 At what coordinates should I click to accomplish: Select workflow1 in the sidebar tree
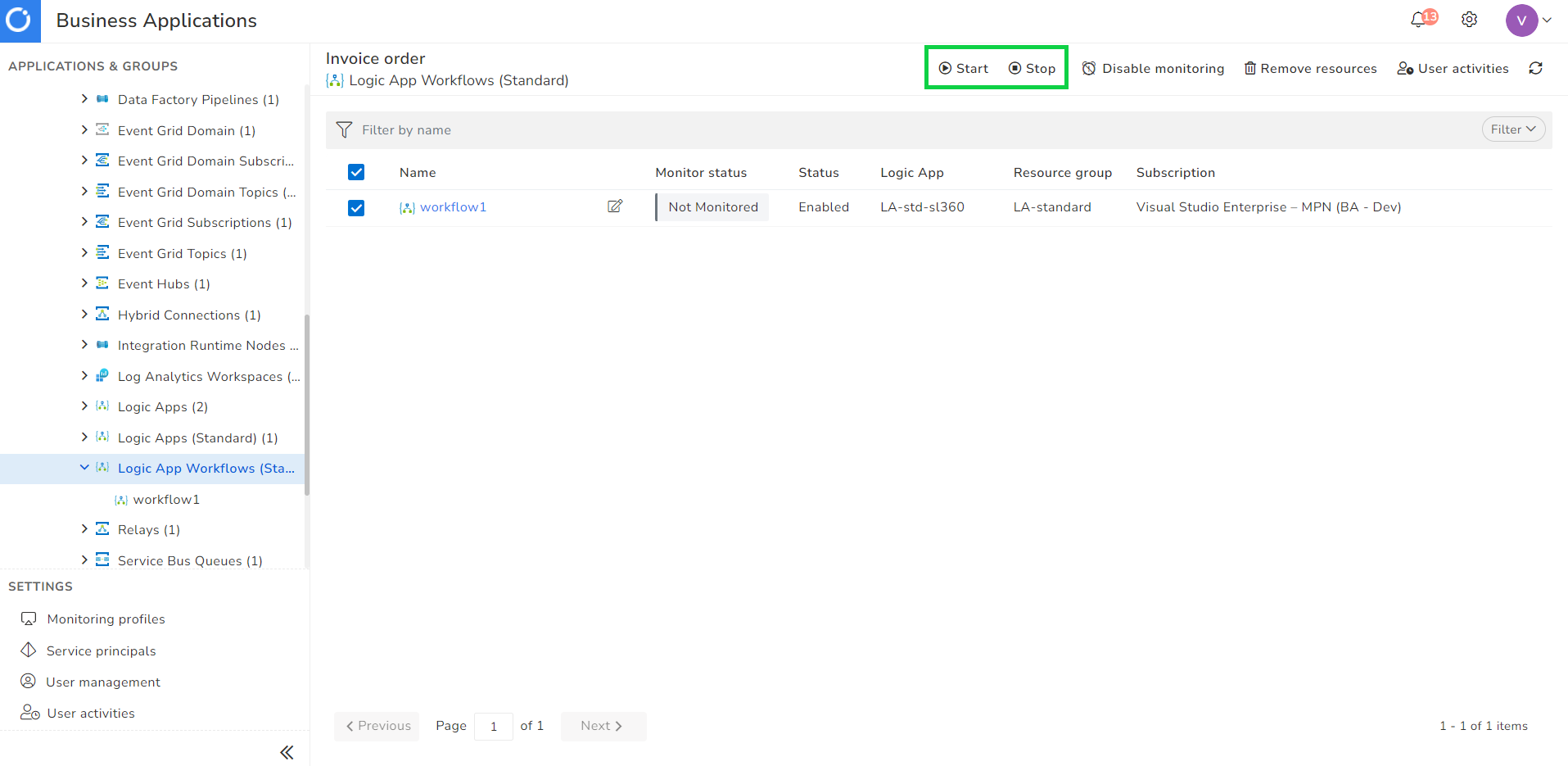click(166, 500)
